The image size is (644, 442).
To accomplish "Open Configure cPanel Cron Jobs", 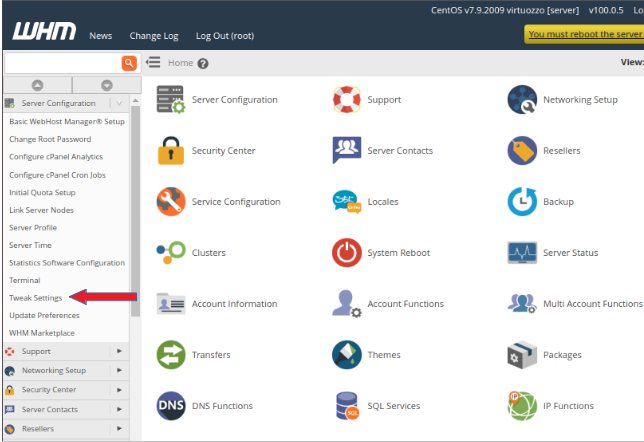I will tap(57, 175).
